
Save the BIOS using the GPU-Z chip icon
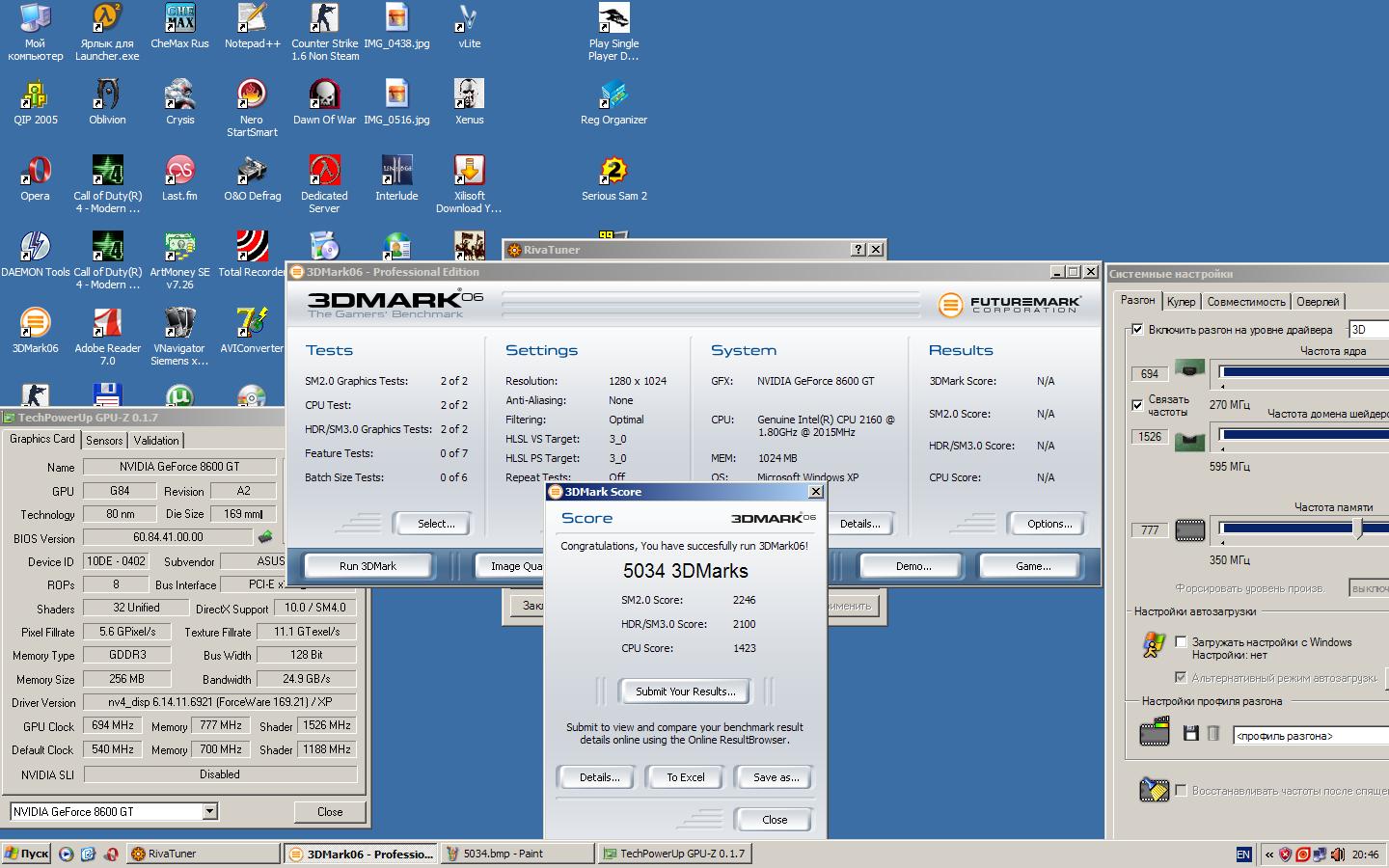point(265,537)
